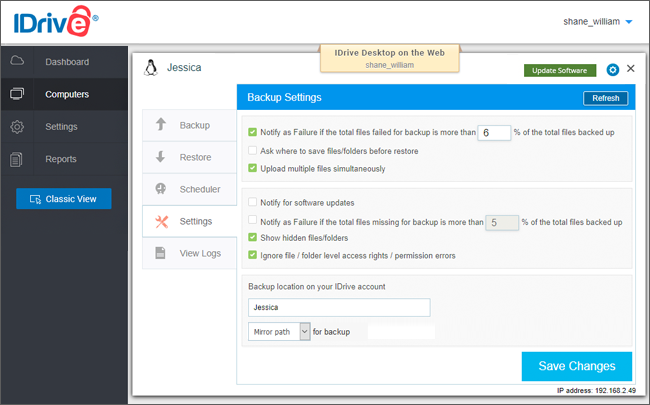The width and height of the screenshot is (650, 405).
Task: Click the IDrive Desktop on the Web banner
Action: click(389, 58)
